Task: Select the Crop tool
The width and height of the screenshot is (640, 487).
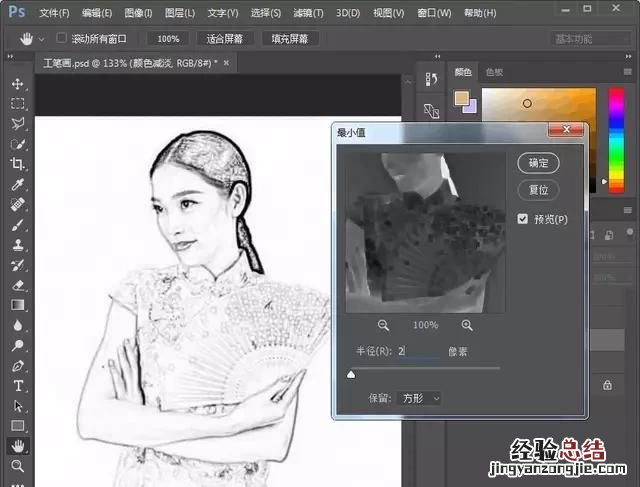Action: coord(17,164)
